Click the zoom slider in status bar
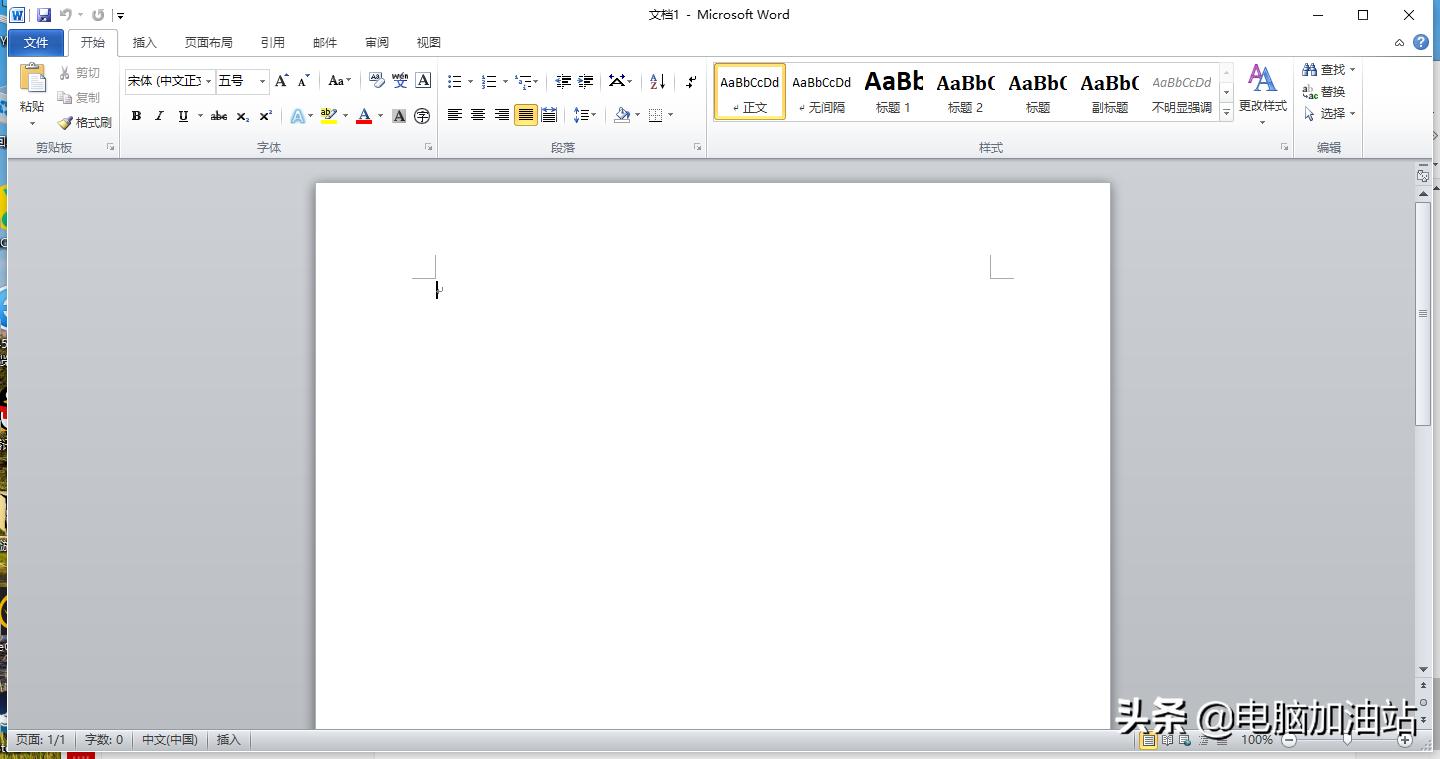1440x759 pixels. [x=1347, y=740]
